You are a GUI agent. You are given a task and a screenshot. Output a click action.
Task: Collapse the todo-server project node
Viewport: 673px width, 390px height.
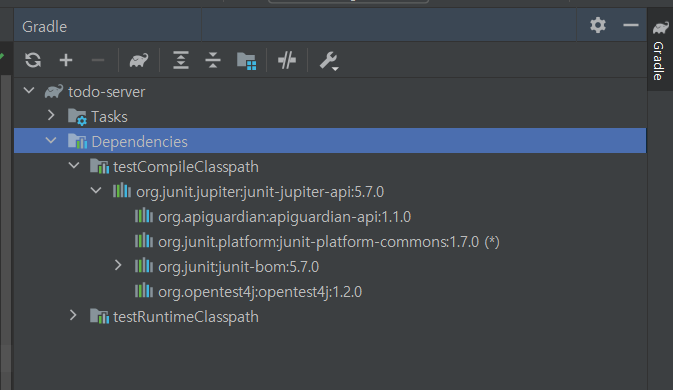pyautogui.click(x=29, y=91)
